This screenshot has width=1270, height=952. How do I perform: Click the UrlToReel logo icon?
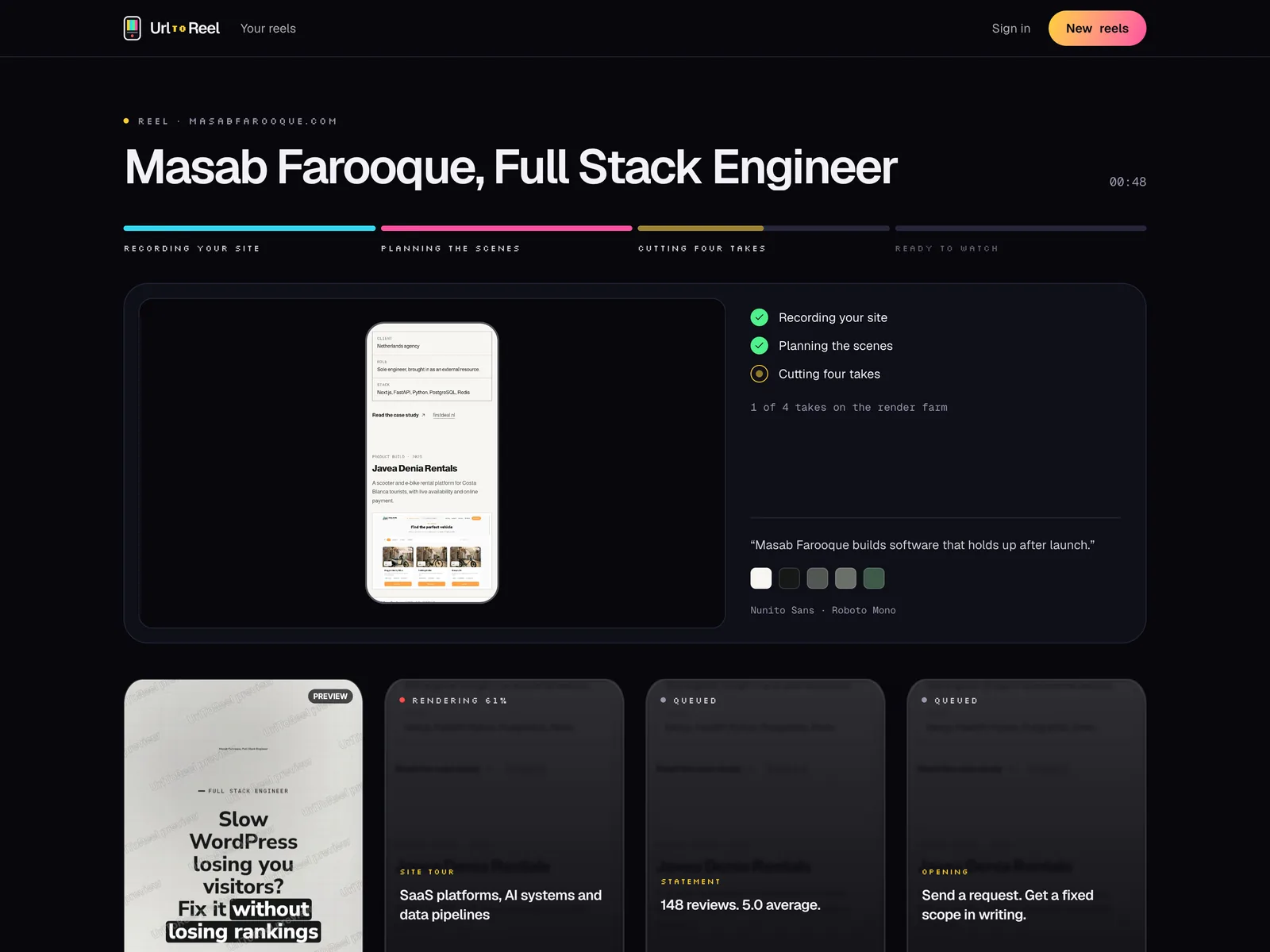point(133,28)
